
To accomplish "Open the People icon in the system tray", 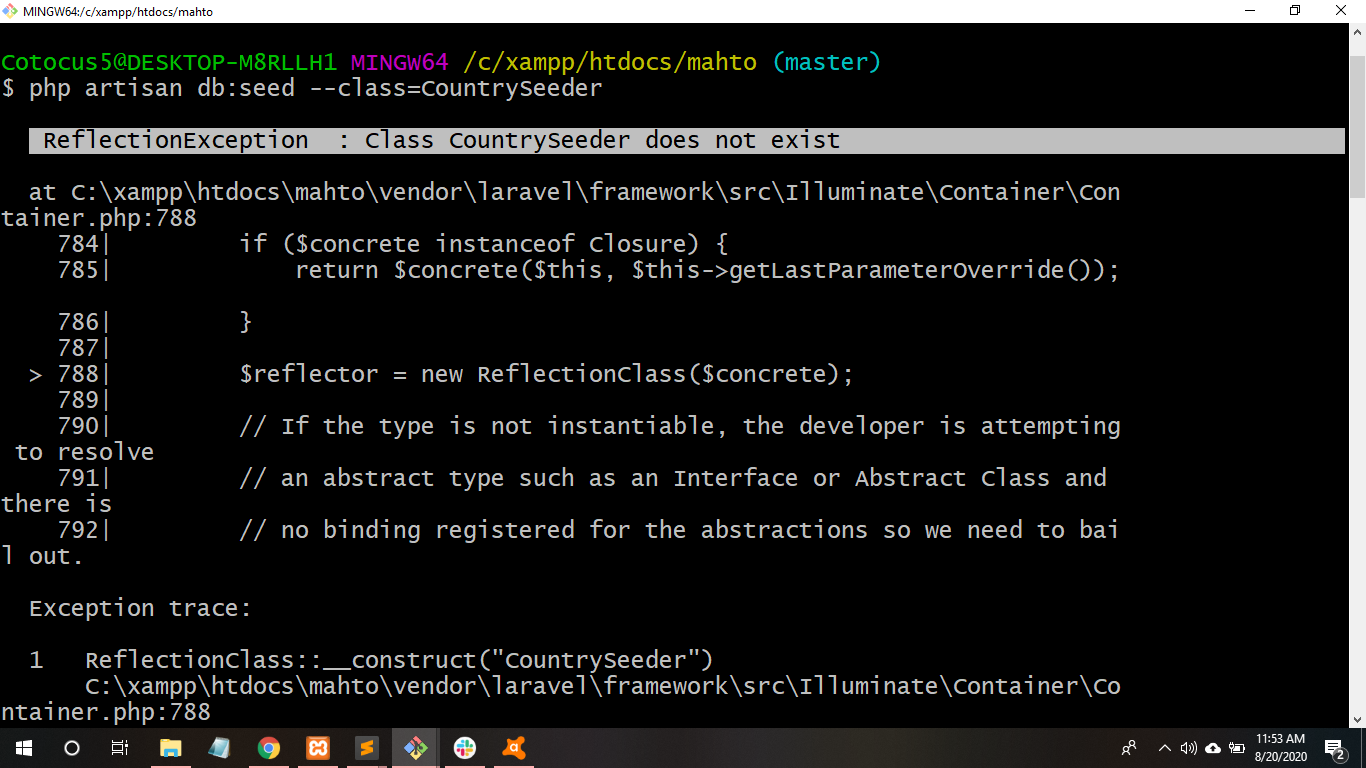I will [x=1129, y=748].
